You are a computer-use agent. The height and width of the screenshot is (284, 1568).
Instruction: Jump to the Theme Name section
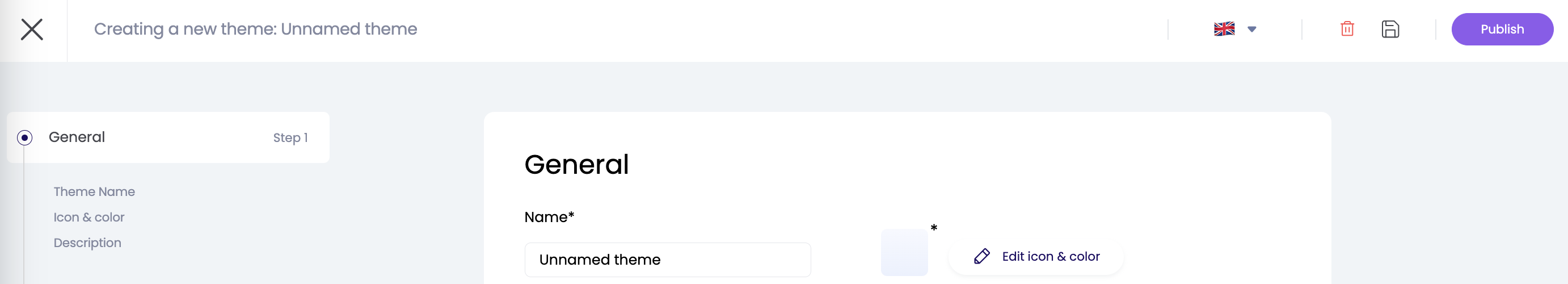pyautogui.click(x=94, y=191)
